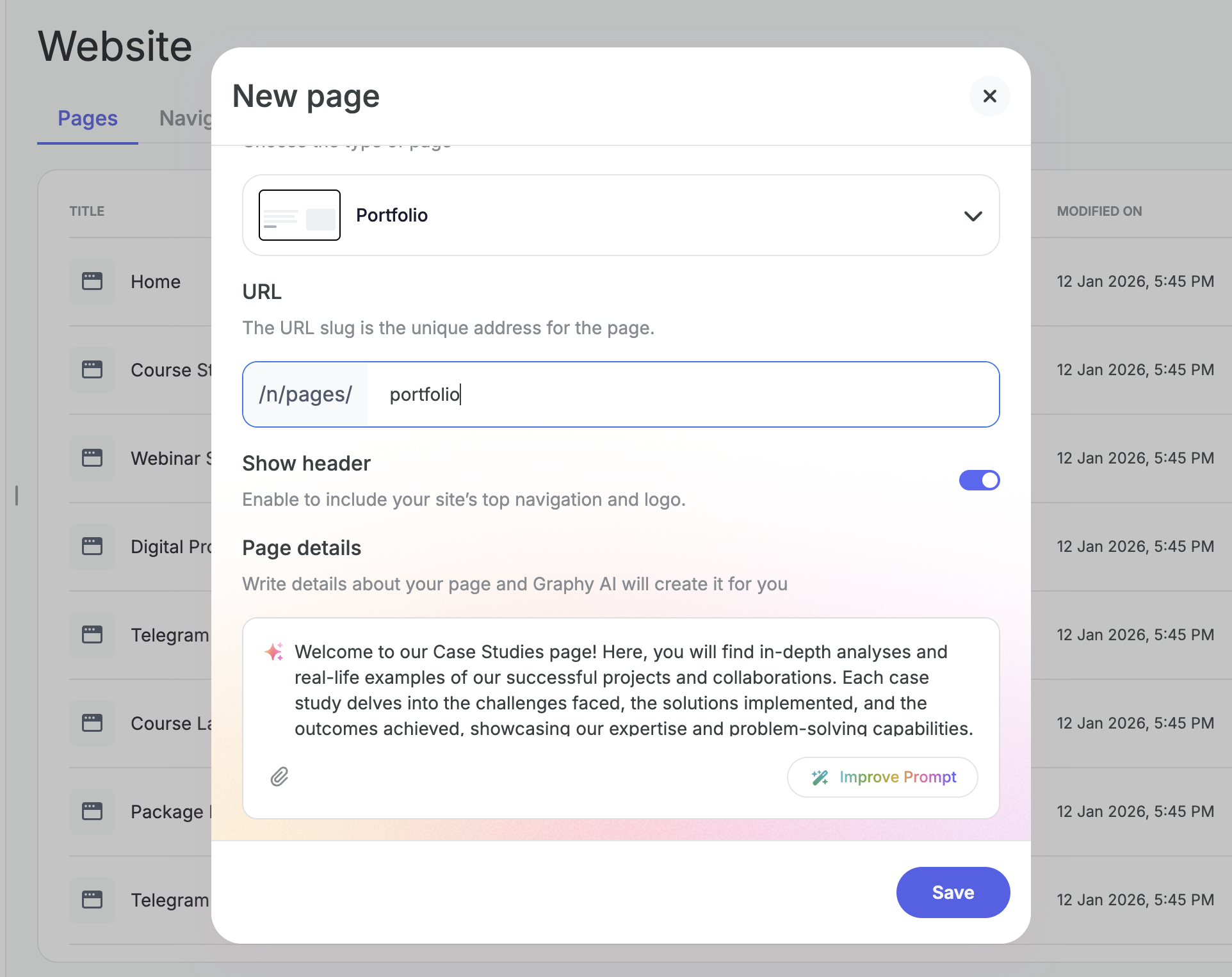Disable the Show header toggle
This screenshot has width=1232, height=977.
pos(979,480)
